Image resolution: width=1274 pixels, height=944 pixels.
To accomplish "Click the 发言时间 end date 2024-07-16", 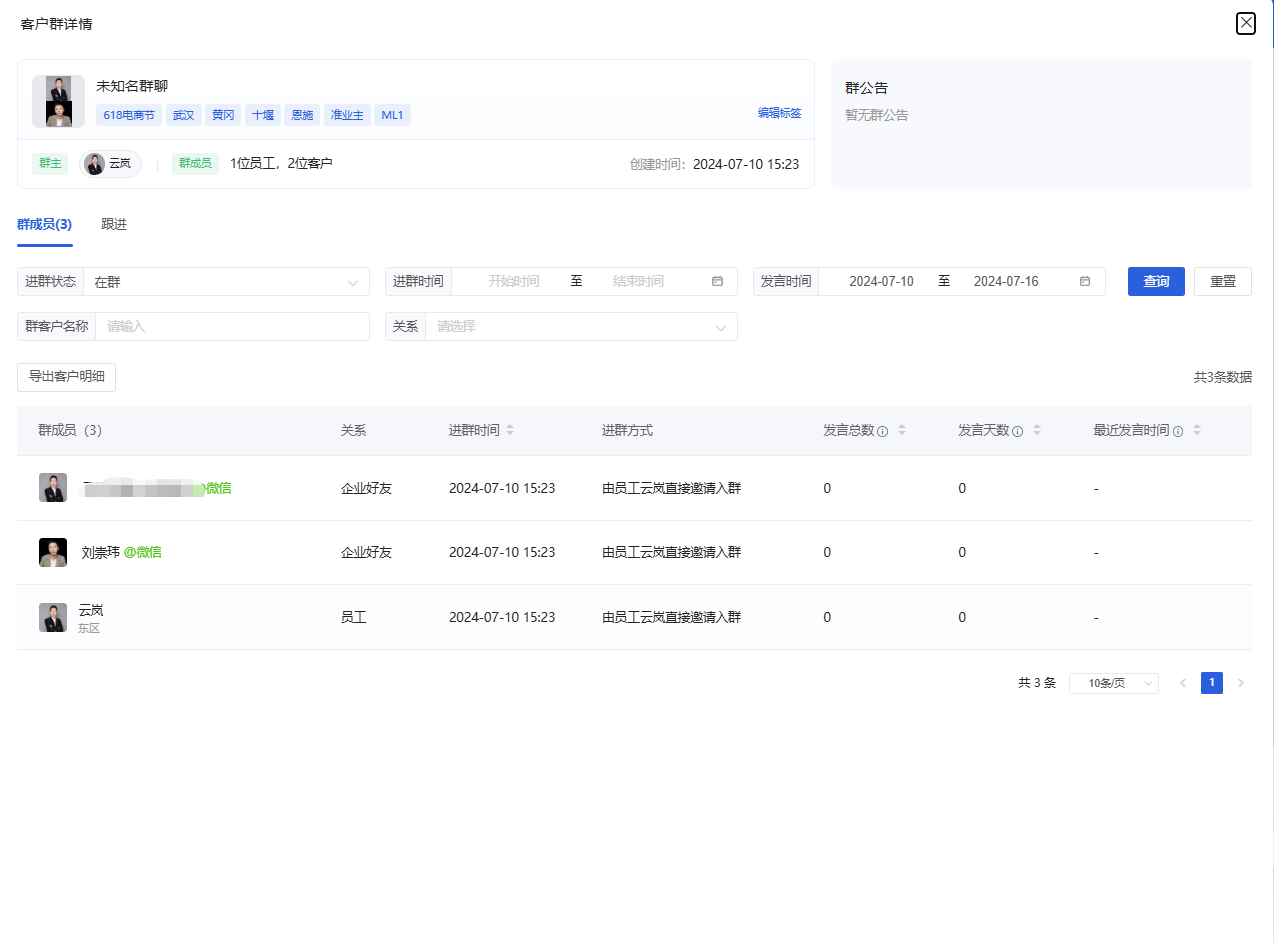I will (x=1006, y=281).
